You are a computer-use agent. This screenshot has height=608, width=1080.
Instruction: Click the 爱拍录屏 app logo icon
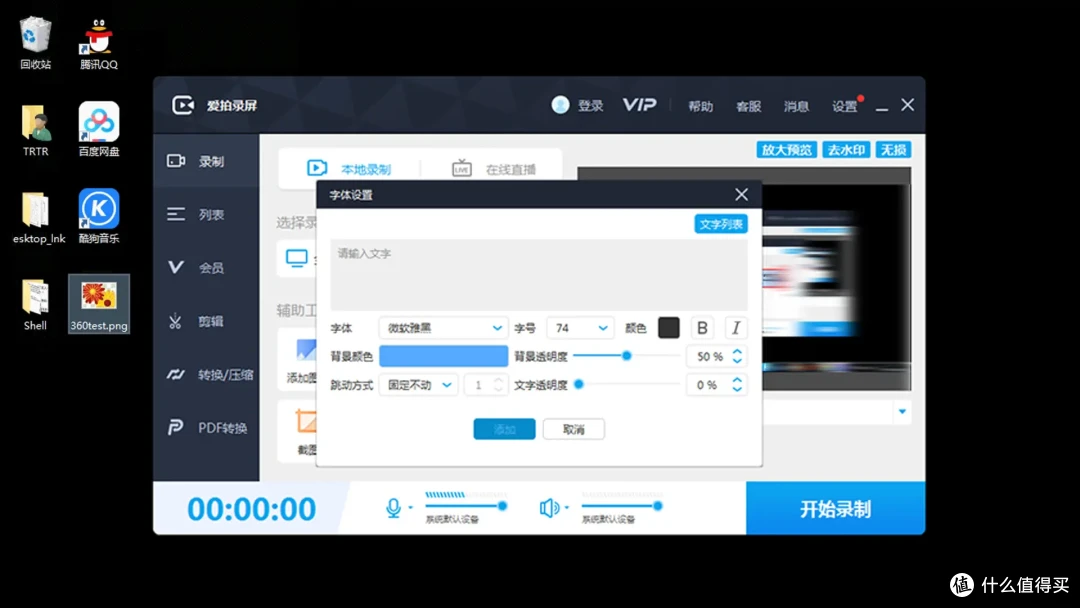(x=183, y=105)
